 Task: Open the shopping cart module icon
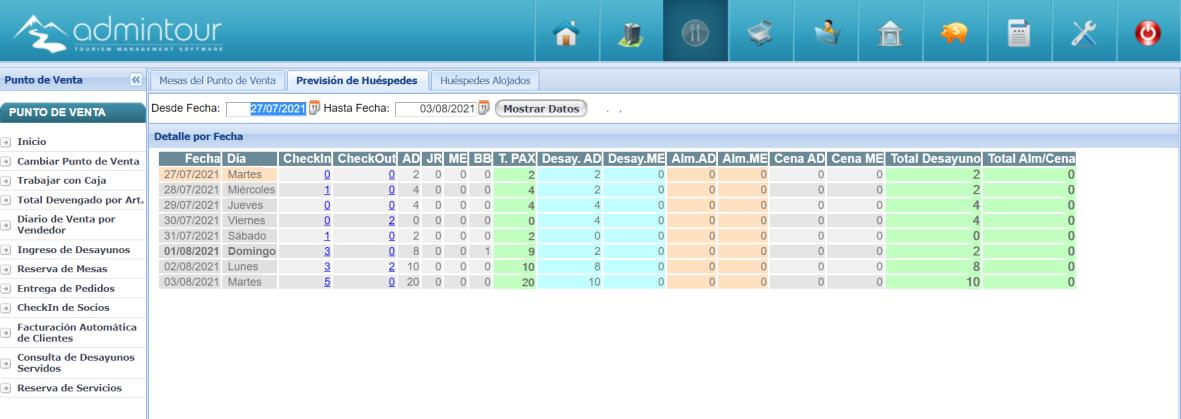(x=761, y=31)
